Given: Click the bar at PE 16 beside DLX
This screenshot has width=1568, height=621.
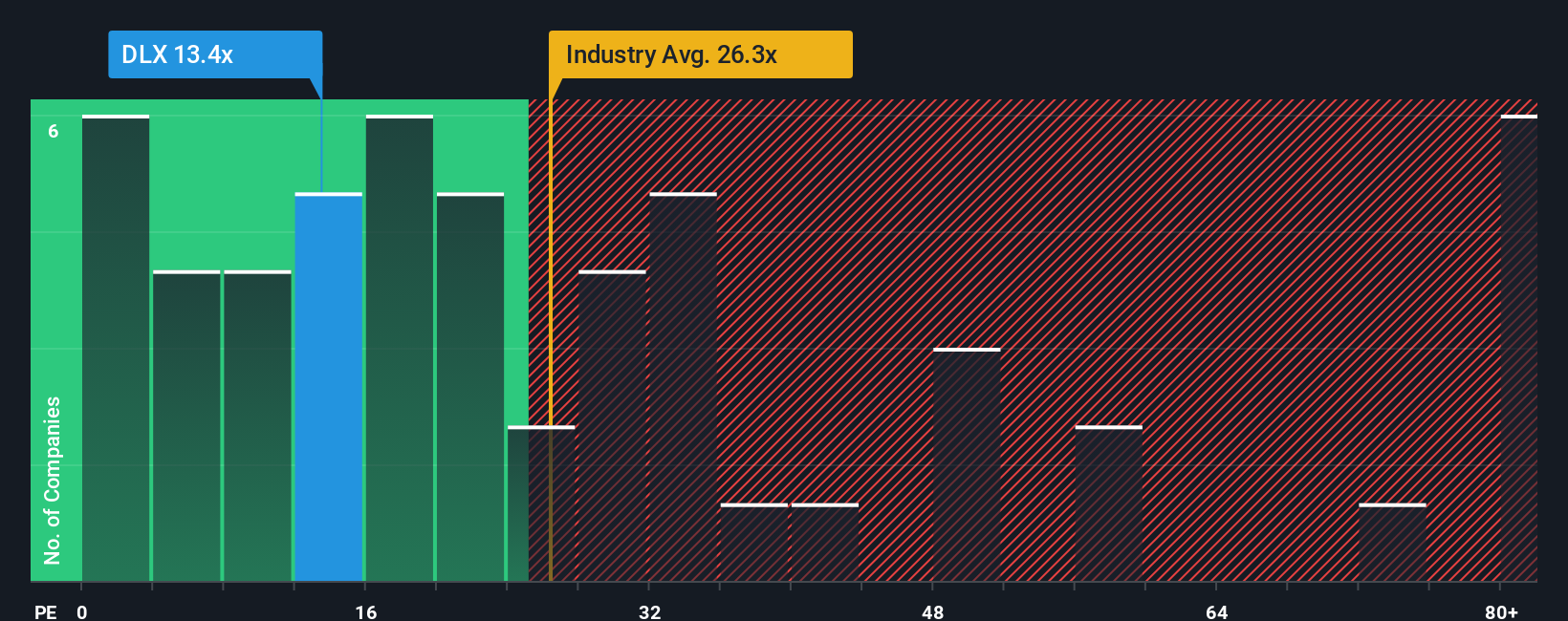Looking at the screenshot, I should tap(400, 348).
